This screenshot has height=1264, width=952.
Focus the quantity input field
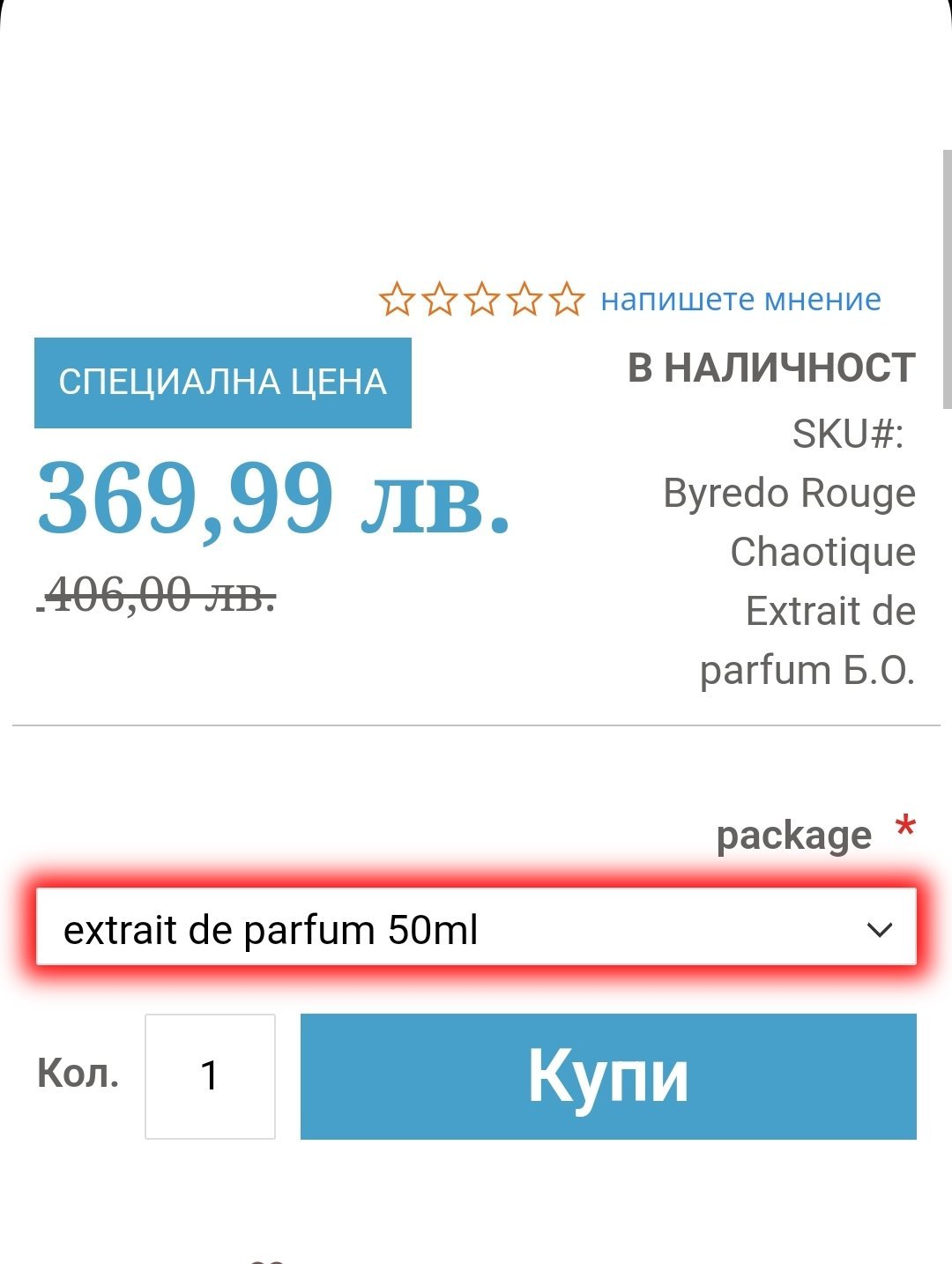[210, 1075]
